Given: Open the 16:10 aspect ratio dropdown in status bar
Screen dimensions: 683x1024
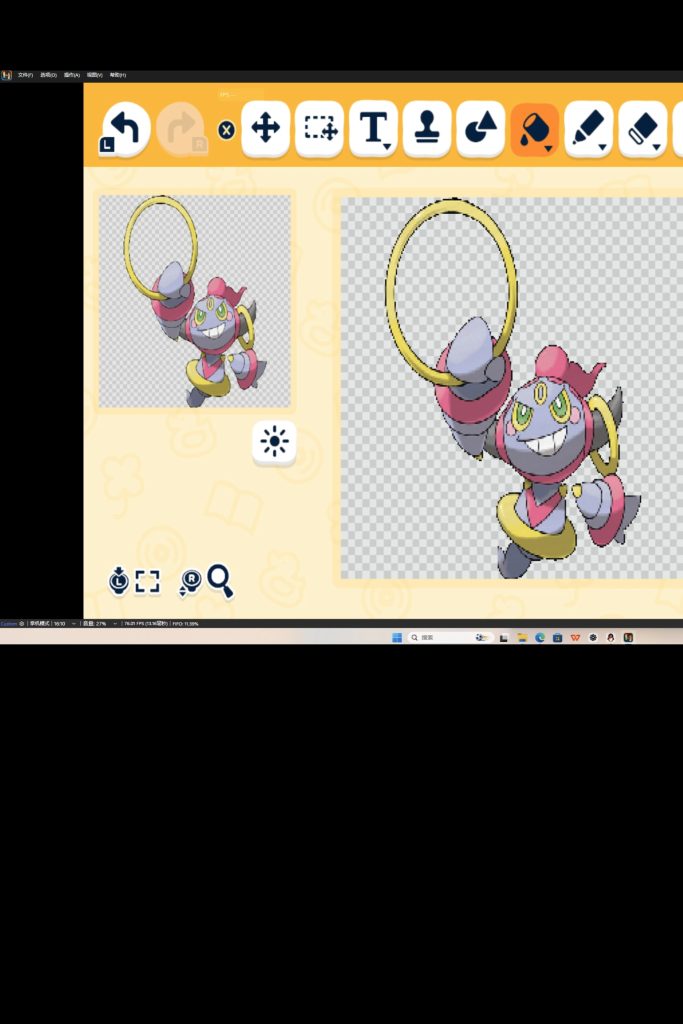Looking at the screenshot, I should click(64, 624).
